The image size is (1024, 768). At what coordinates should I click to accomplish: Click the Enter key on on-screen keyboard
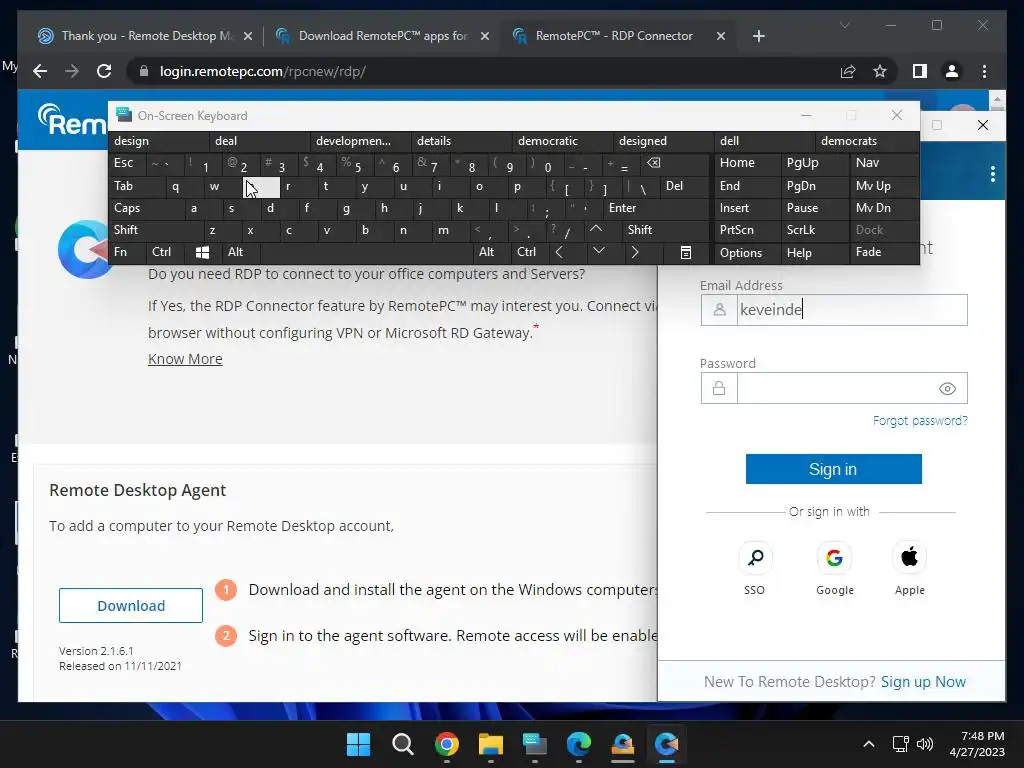point(656,208)
